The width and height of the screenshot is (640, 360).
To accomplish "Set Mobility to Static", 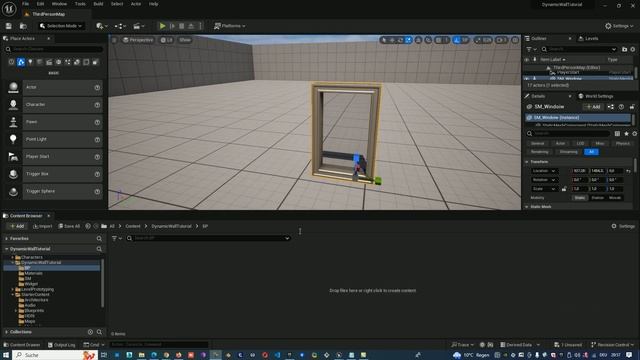I will (580, 198).
